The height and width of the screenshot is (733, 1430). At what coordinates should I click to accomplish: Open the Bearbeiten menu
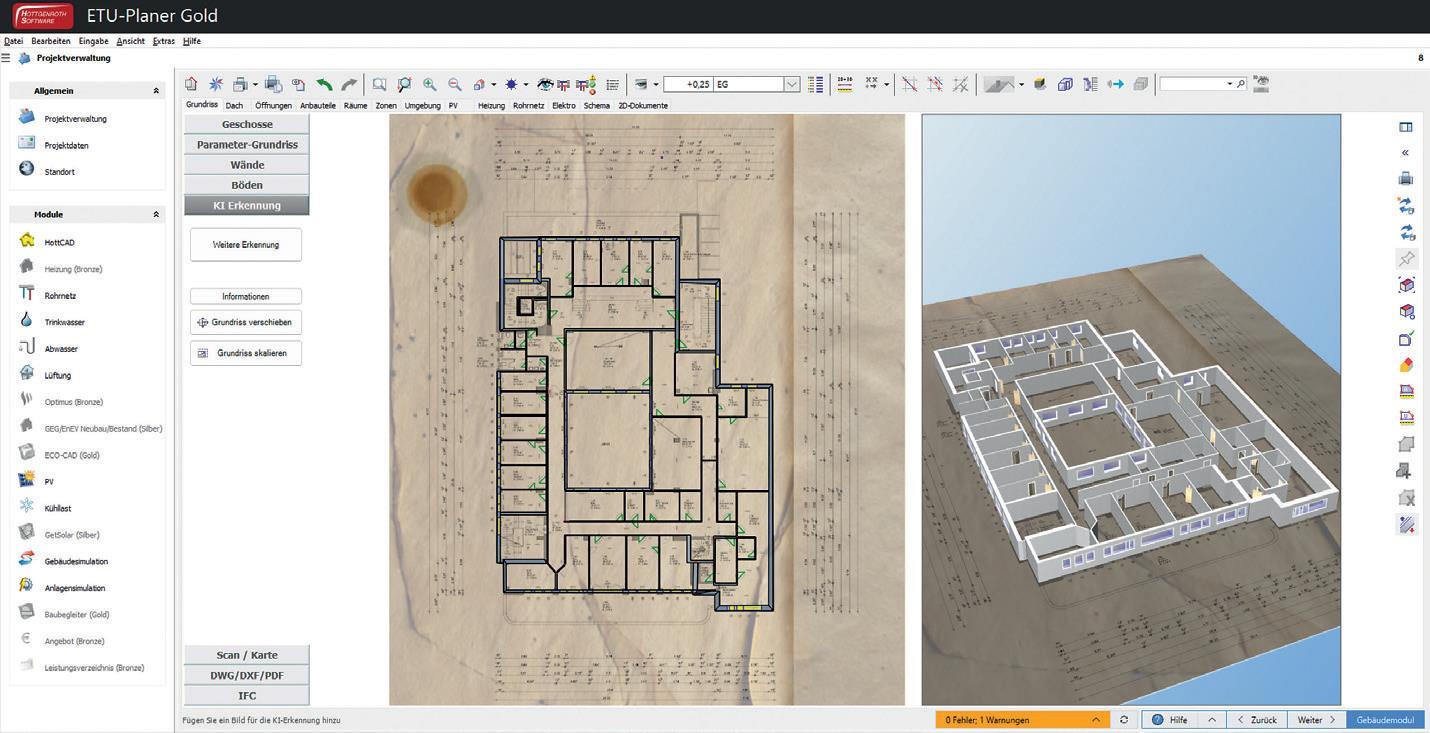(49, 41)
